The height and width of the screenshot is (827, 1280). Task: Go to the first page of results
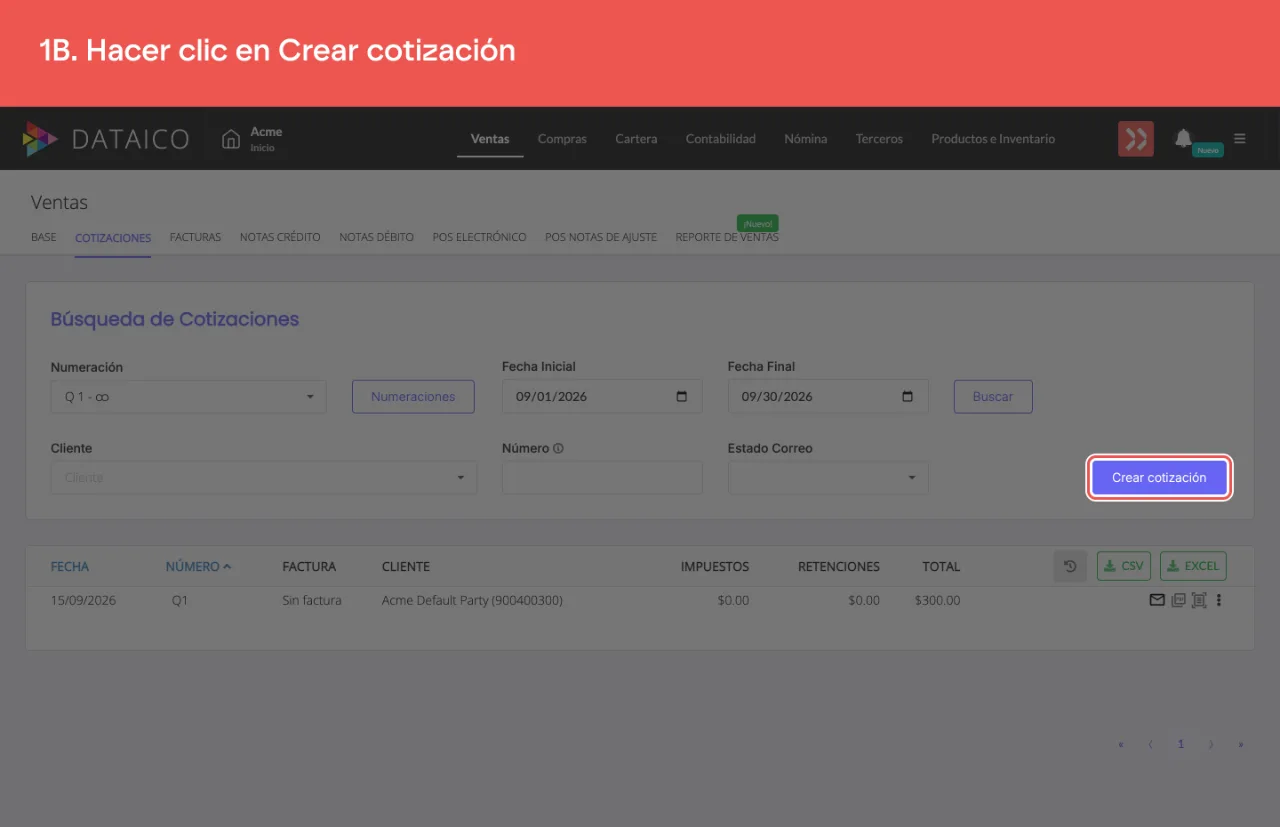pos(1121,744)
